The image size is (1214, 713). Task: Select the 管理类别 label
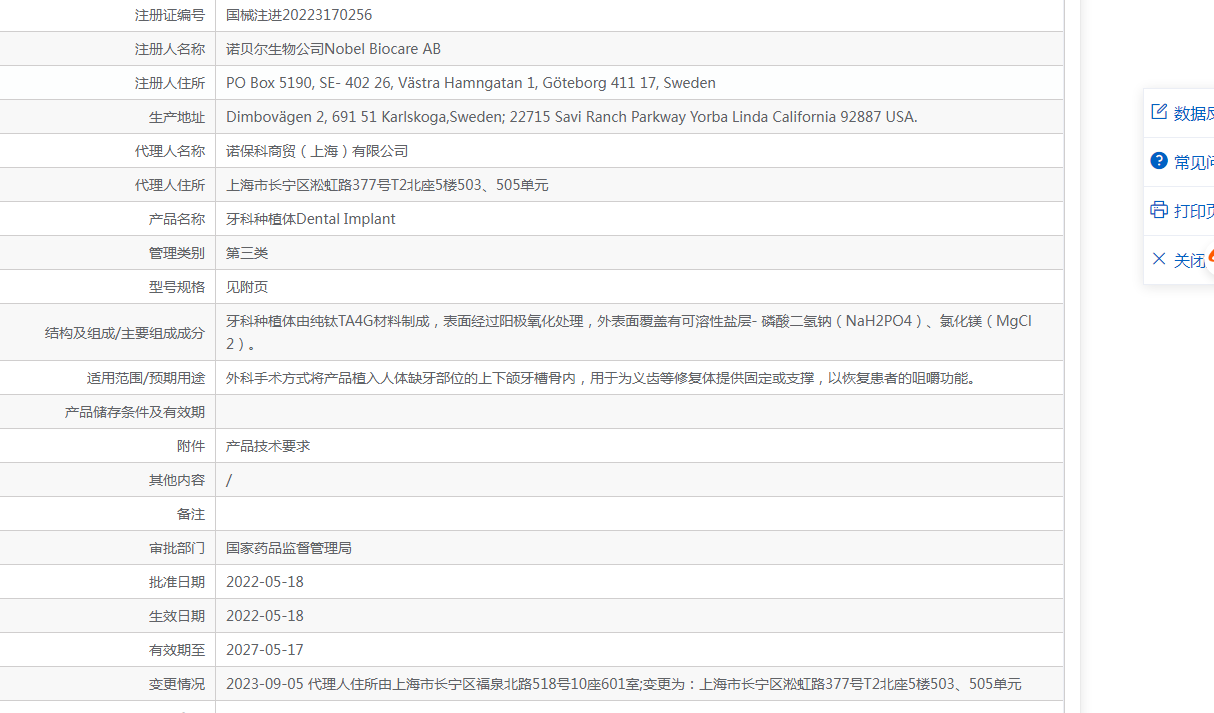pyautogui.click(x=177, y=253)
